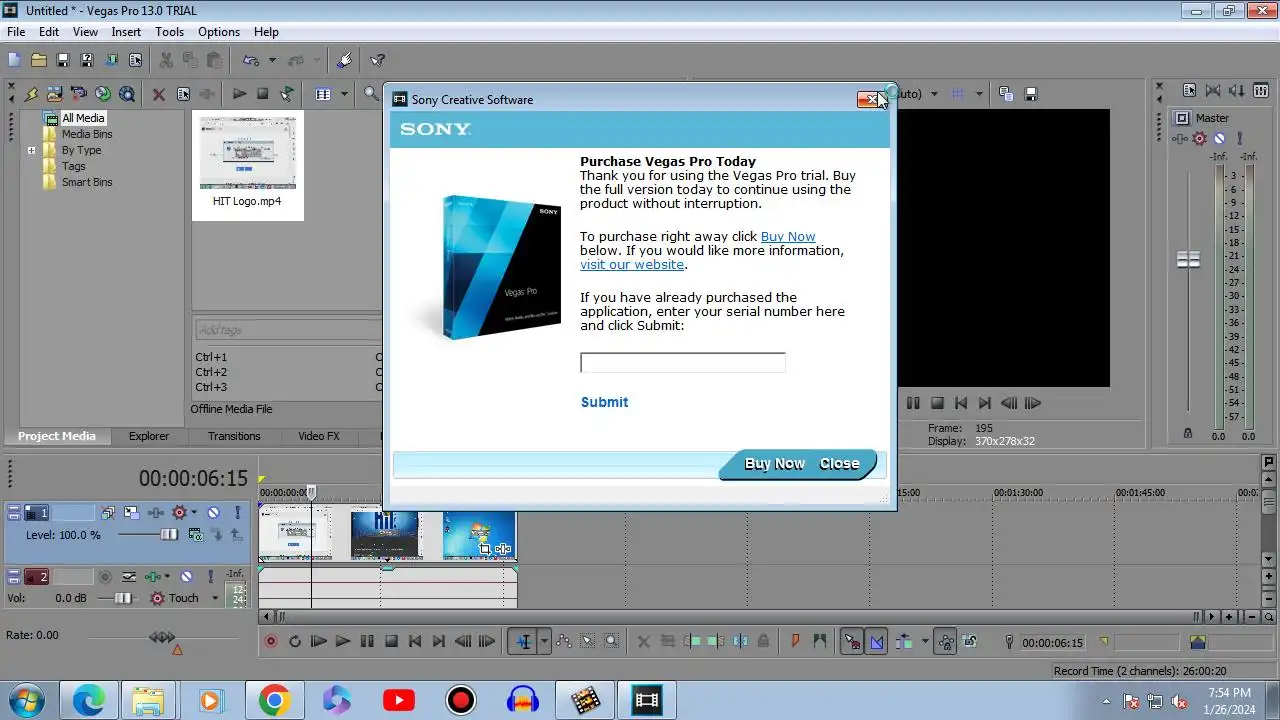Open the Touch automation mode dropdown
The height and width of the screenshot is (720, 1280).
click(x=214, y=598)
